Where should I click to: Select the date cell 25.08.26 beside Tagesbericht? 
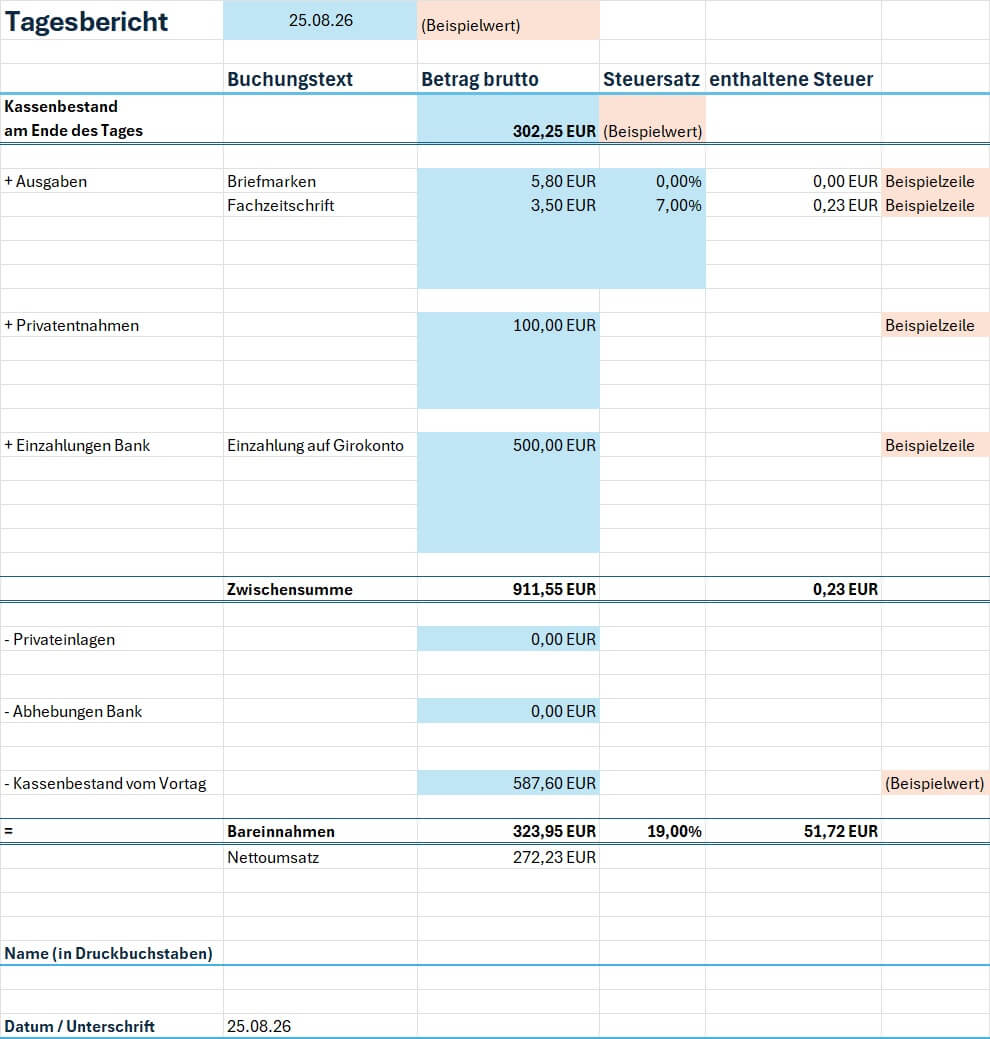[320, 20]
